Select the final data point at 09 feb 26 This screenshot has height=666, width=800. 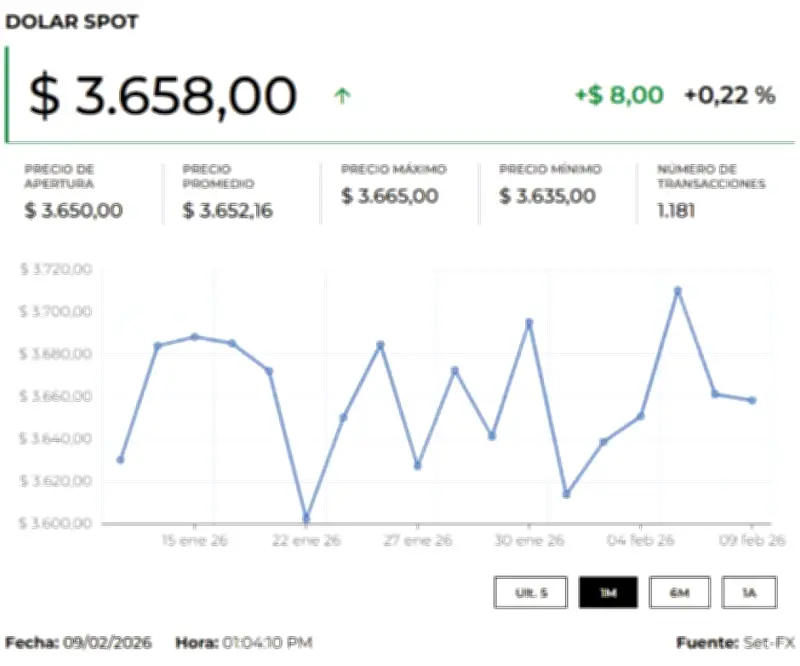[x=752, y=400]
